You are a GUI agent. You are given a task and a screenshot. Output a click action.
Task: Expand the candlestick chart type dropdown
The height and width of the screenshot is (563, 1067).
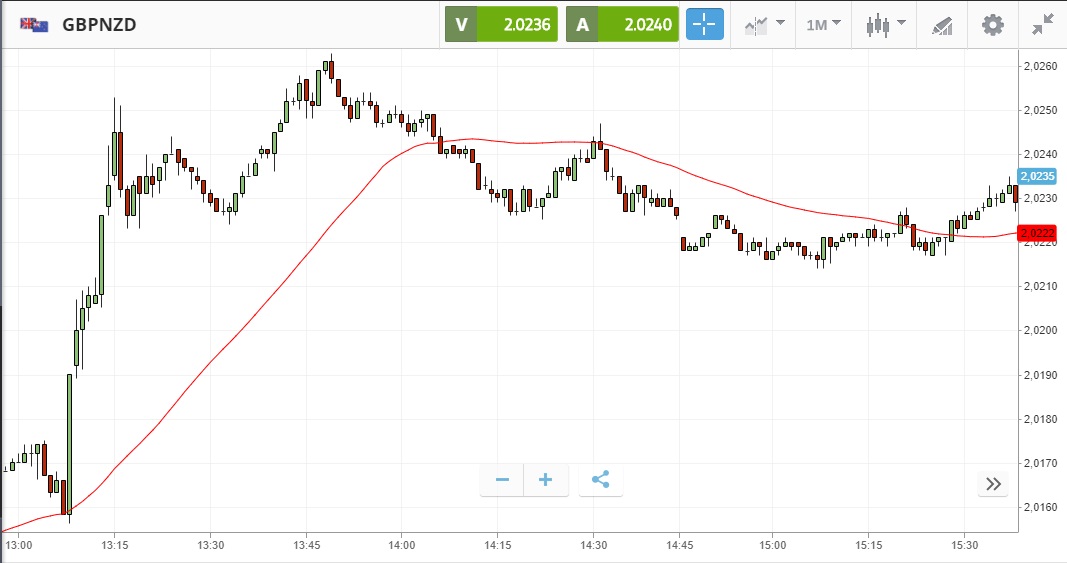click(x=887, y=25)
